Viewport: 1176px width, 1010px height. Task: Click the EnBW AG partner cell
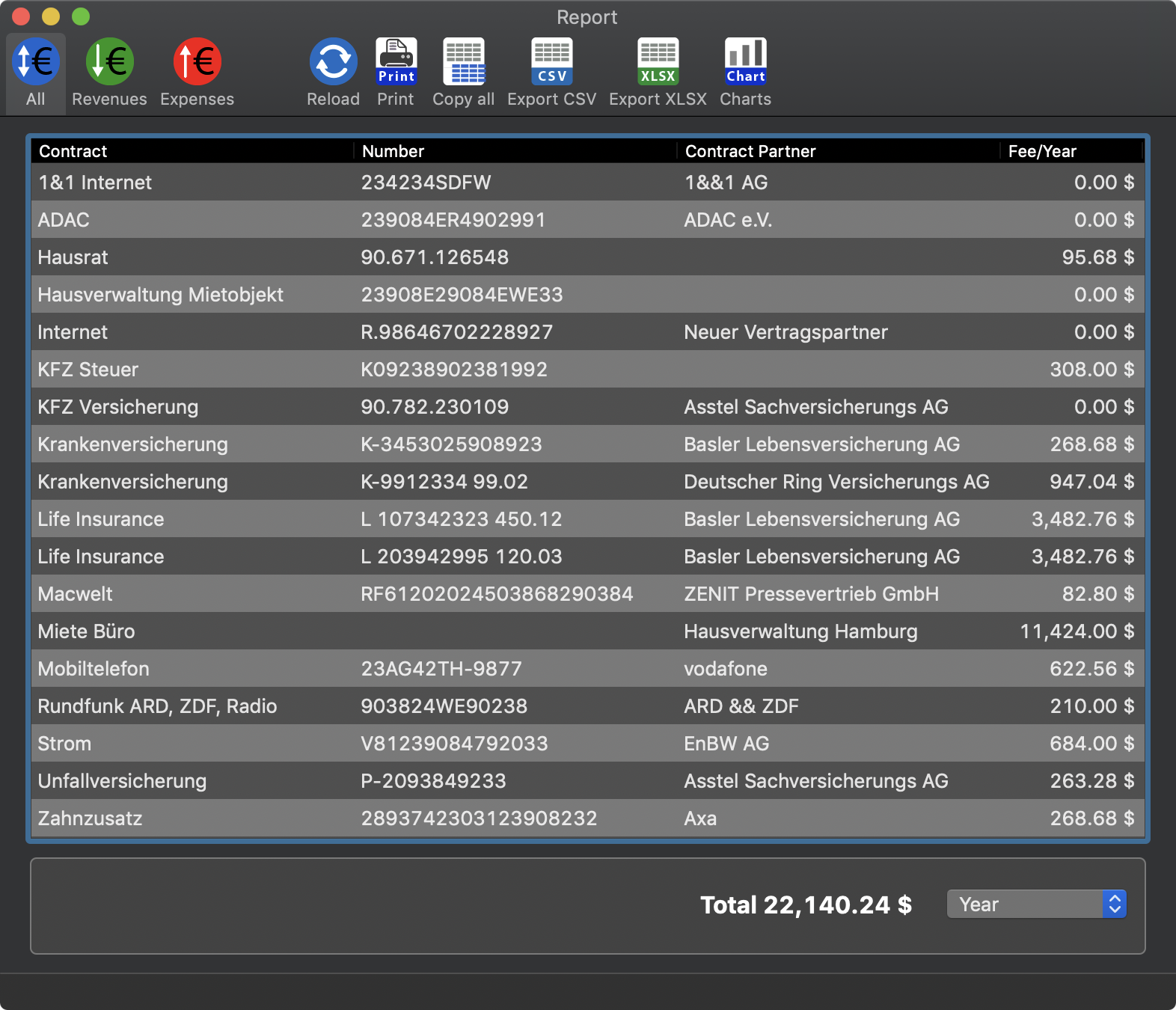(x=726, y=744)
